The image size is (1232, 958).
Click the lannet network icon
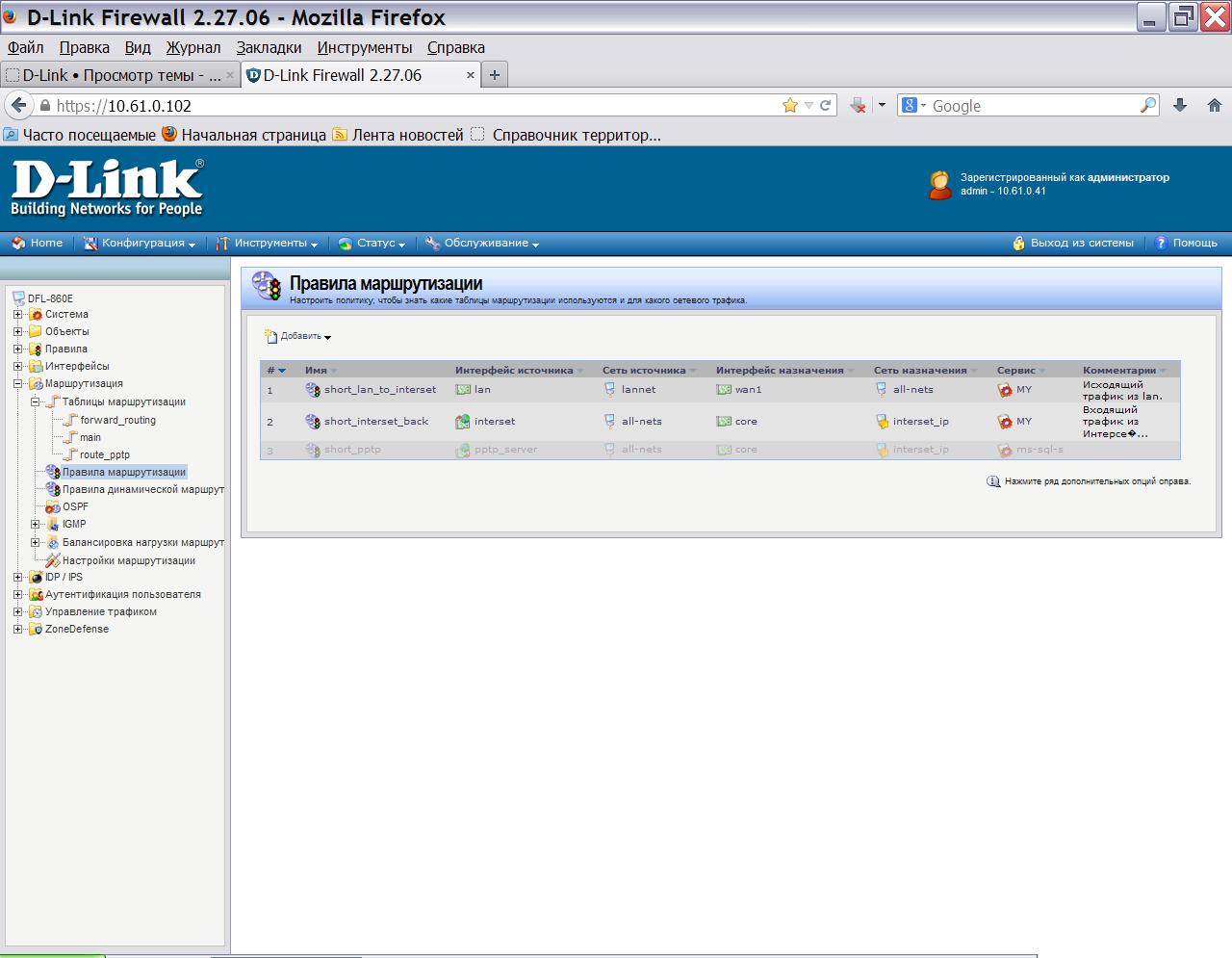609,390
